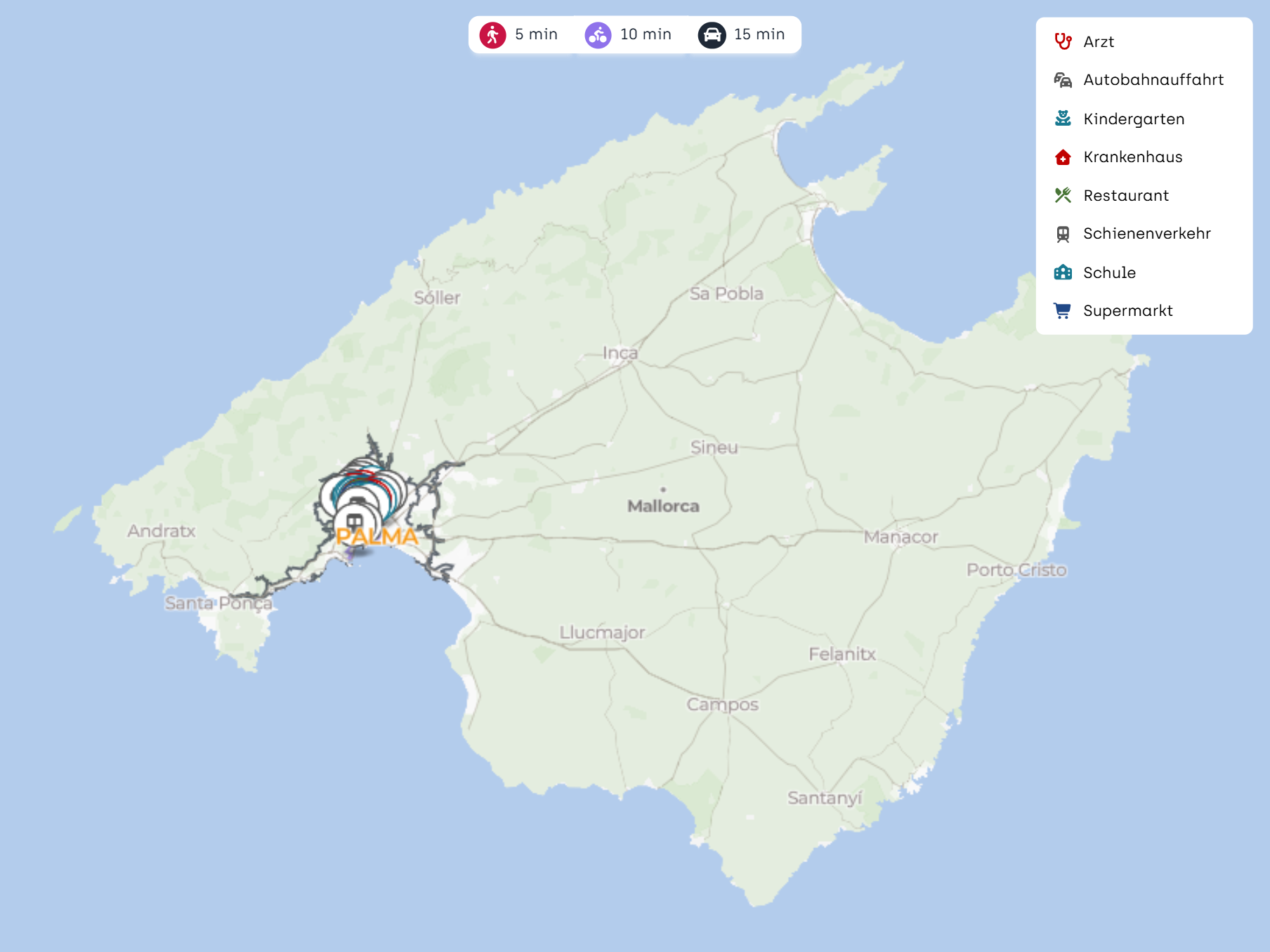1270x952 pixels.
Task: Click the Restaurant fork and knife icon
Action: pyautogui.click(x=1063, y=195)
